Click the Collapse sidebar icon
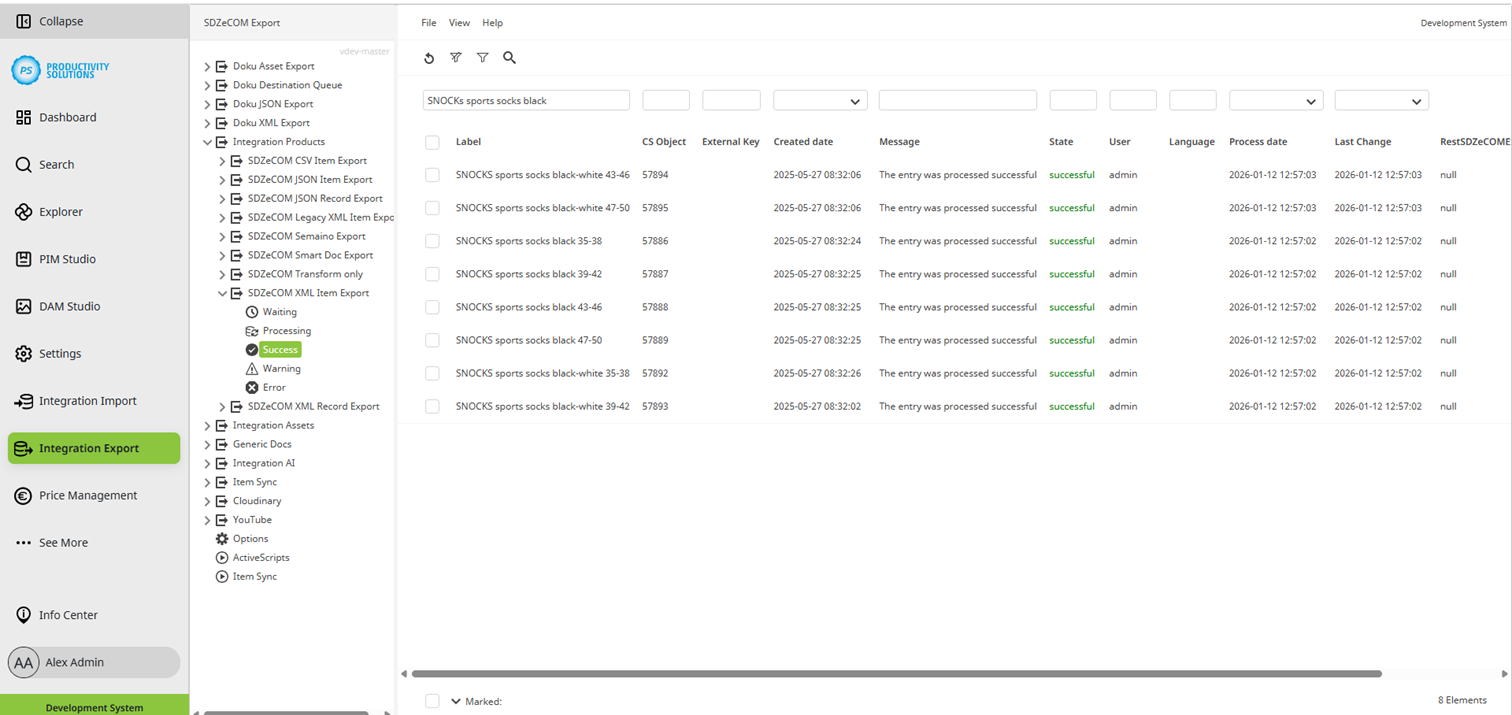This screenshot has height=715, width=1512. pyautogui.click(x=24, y=21)
